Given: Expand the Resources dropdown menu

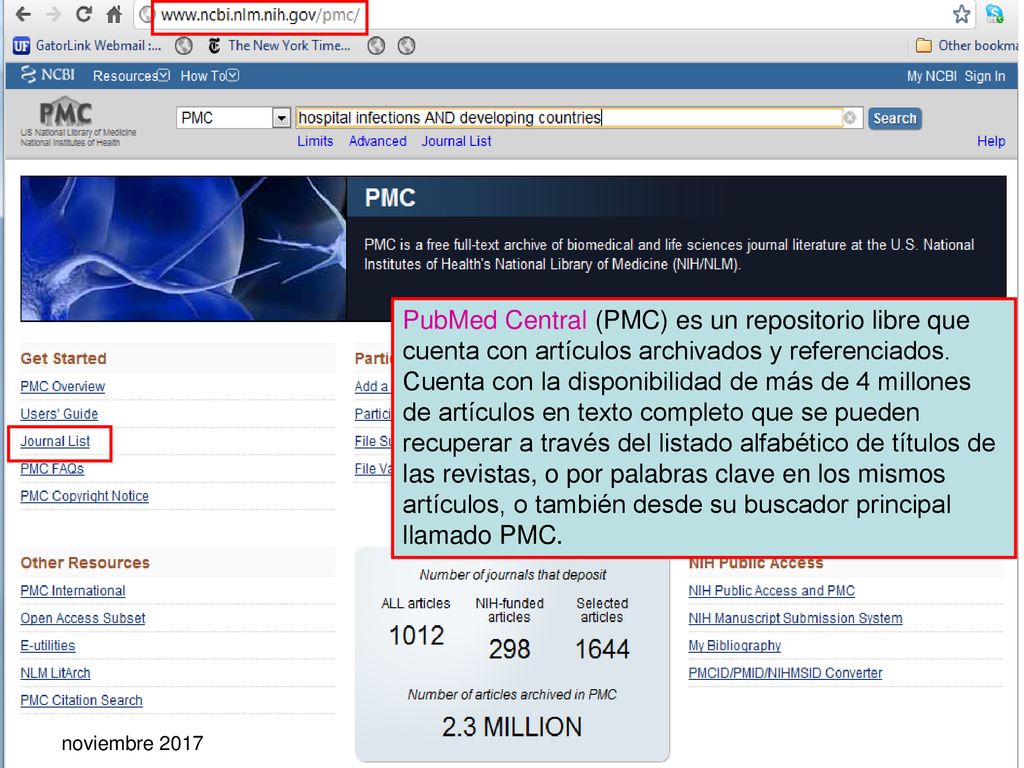Looking at the screenshot, I should (x=131, y=76).
